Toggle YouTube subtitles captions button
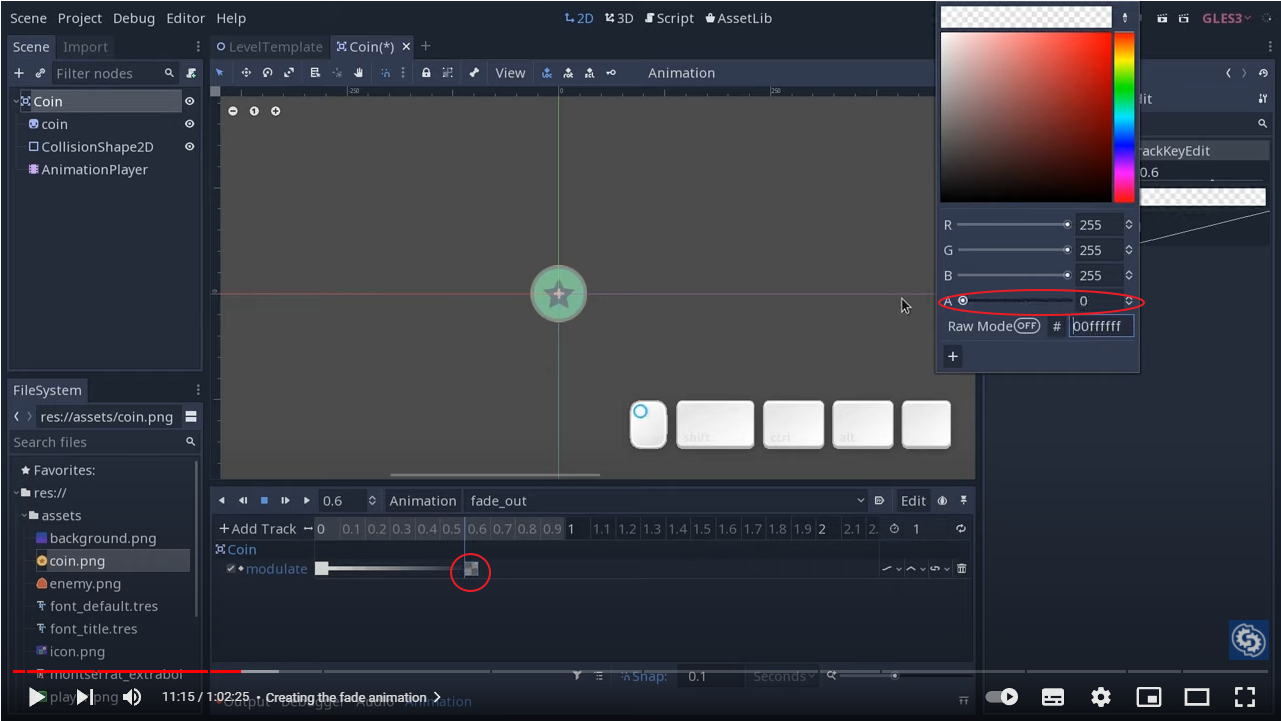The height and width of the screenshot is (721, 1281). [1053, 697]
